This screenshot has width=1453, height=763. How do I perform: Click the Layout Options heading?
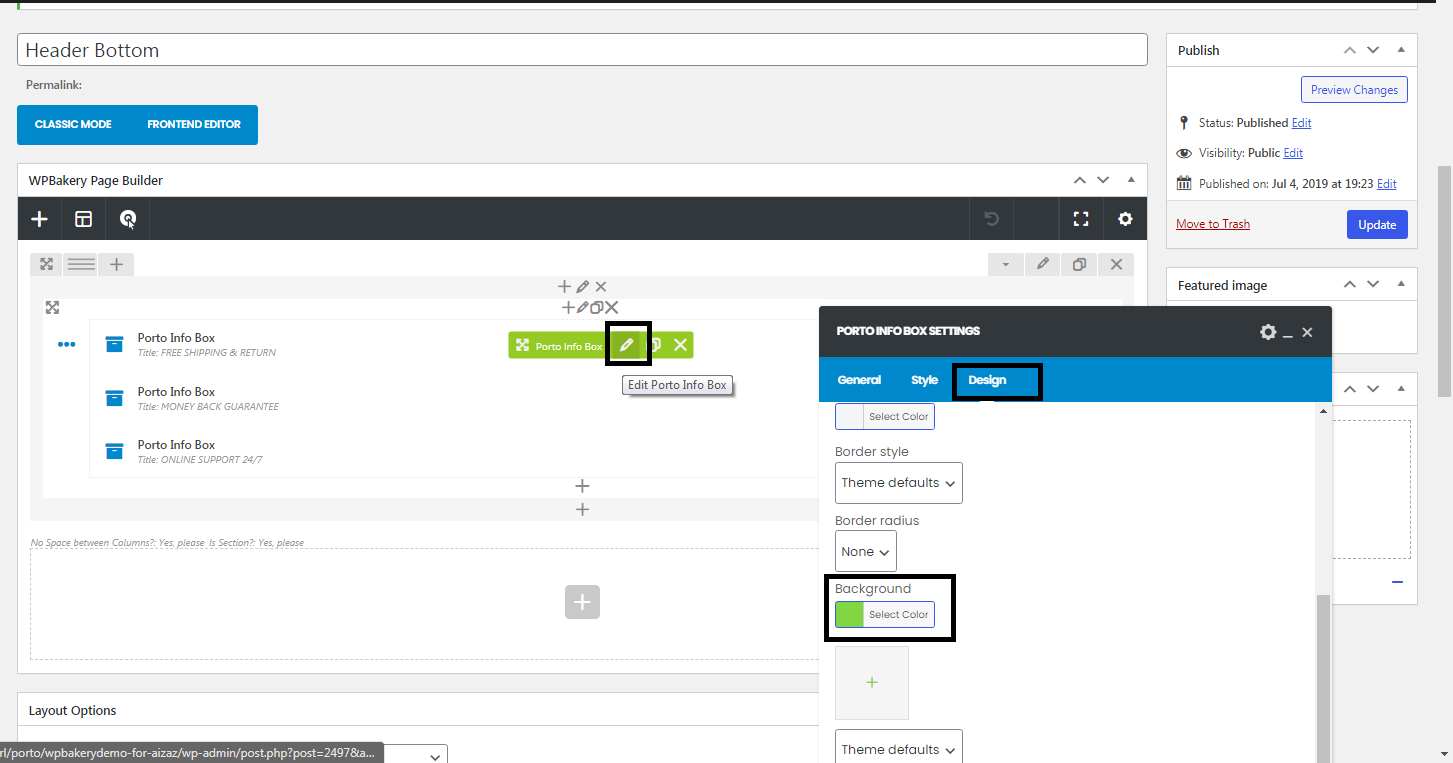tap(73, 710)
